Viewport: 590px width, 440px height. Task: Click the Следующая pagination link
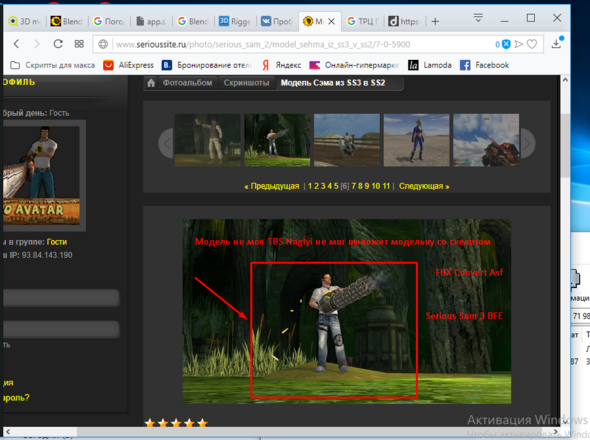pyautogui.click(x=424, y=186)
